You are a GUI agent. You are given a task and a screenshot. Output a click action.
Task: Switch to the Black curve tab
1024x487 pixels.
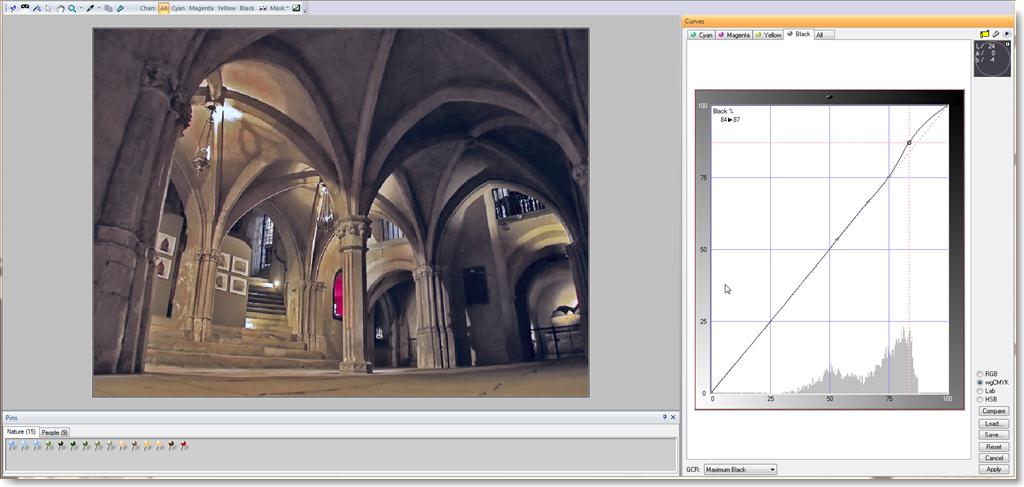(799, 34)
